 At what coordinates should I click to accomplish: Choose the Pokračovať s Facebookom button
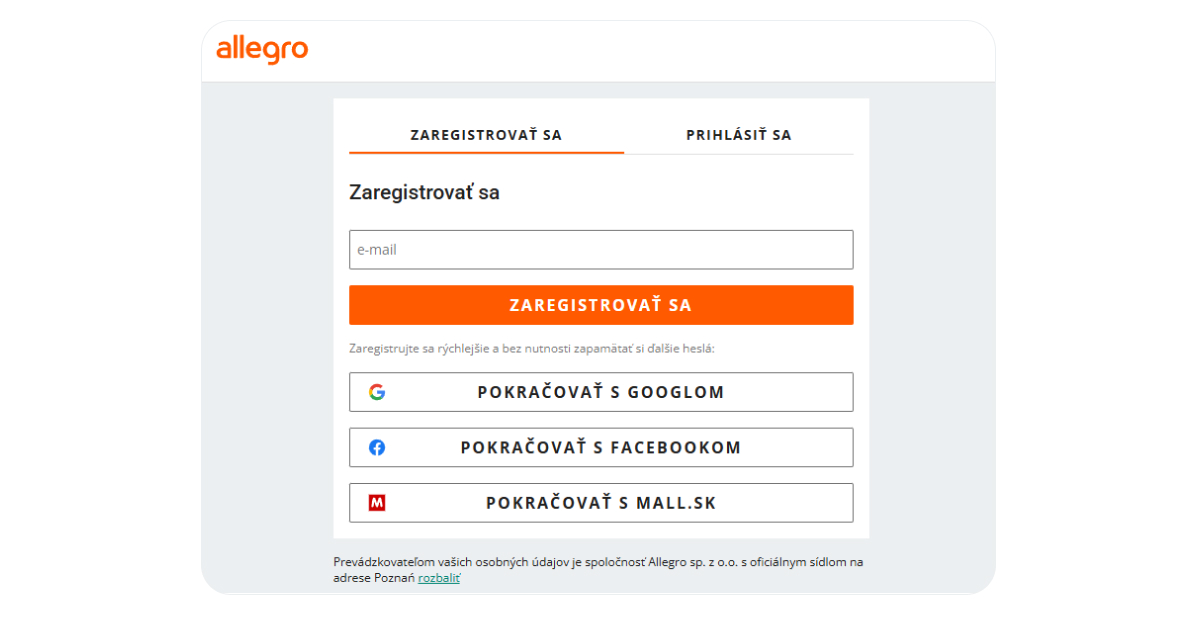600,448
